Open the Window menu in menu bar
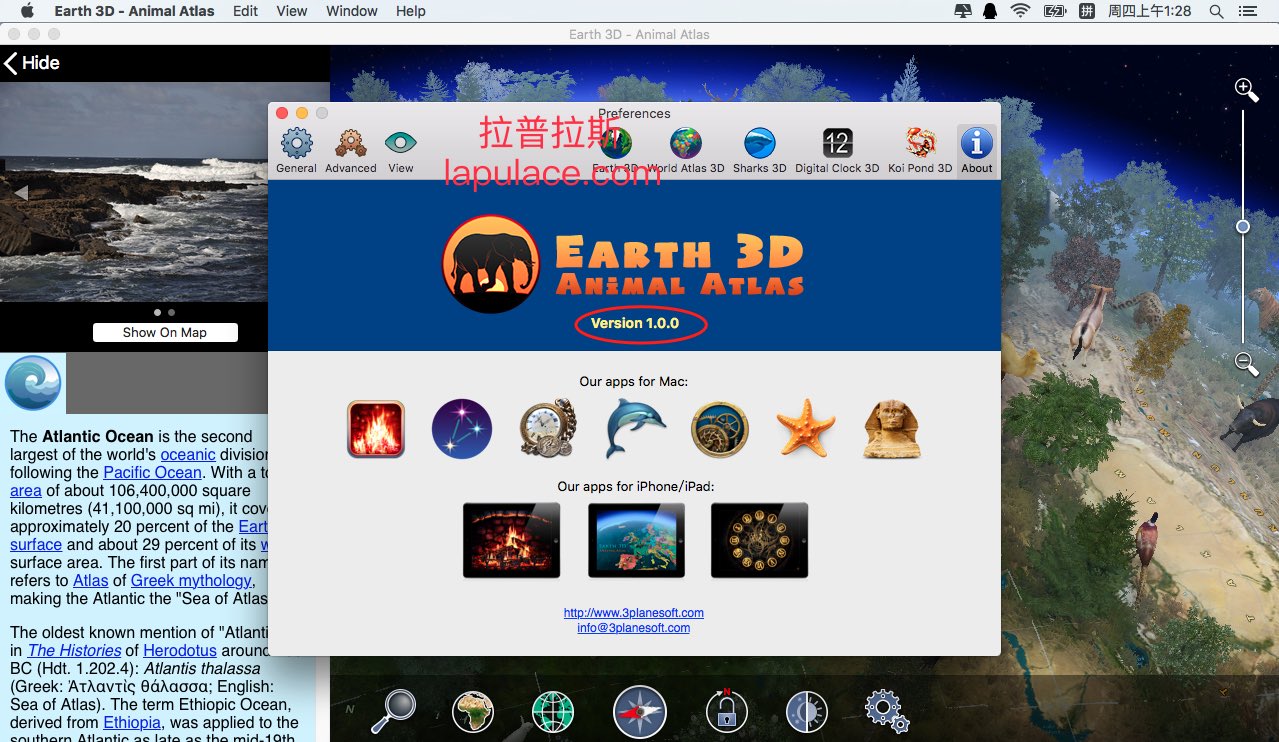1279x742 pixels. [x=352, y=11]
